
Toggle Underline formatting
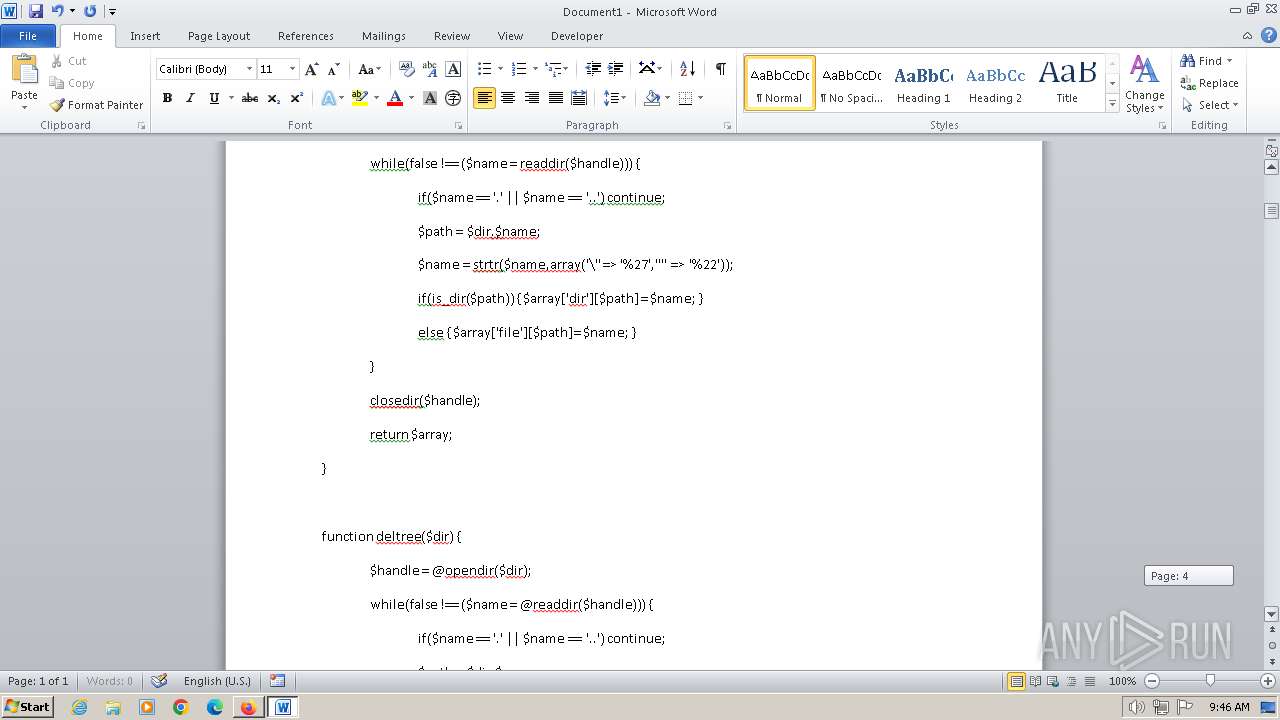click(x=214, y=98)
